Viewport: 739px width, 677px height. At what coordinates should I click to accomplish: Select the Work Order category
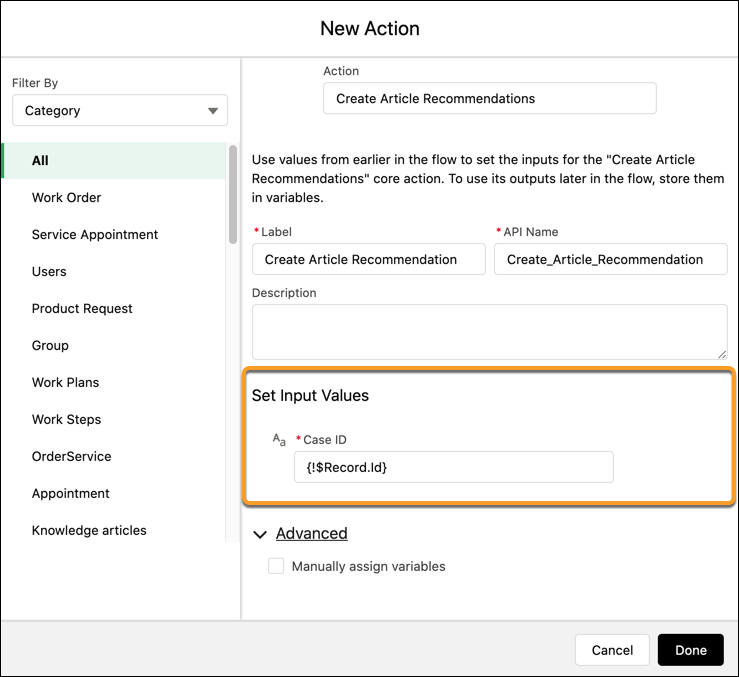click(114, 198)
